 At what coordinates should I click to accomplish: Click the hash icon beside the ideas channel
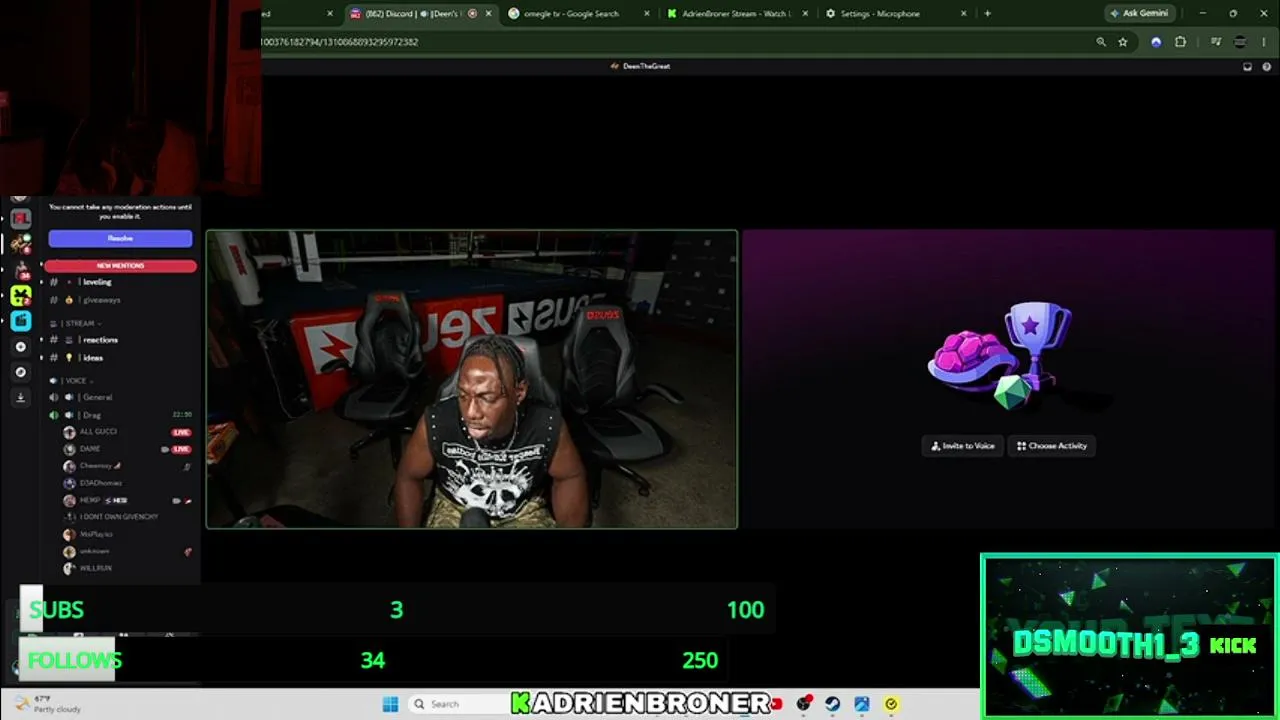[x=54, y=358]
